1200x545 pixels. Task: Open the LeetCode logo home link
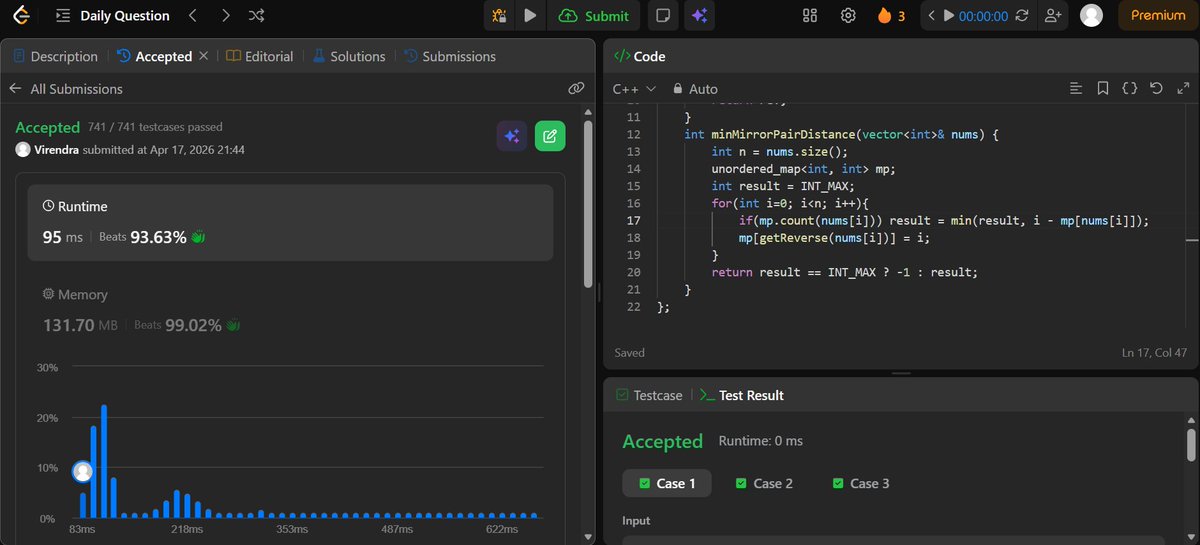[20, 15]
